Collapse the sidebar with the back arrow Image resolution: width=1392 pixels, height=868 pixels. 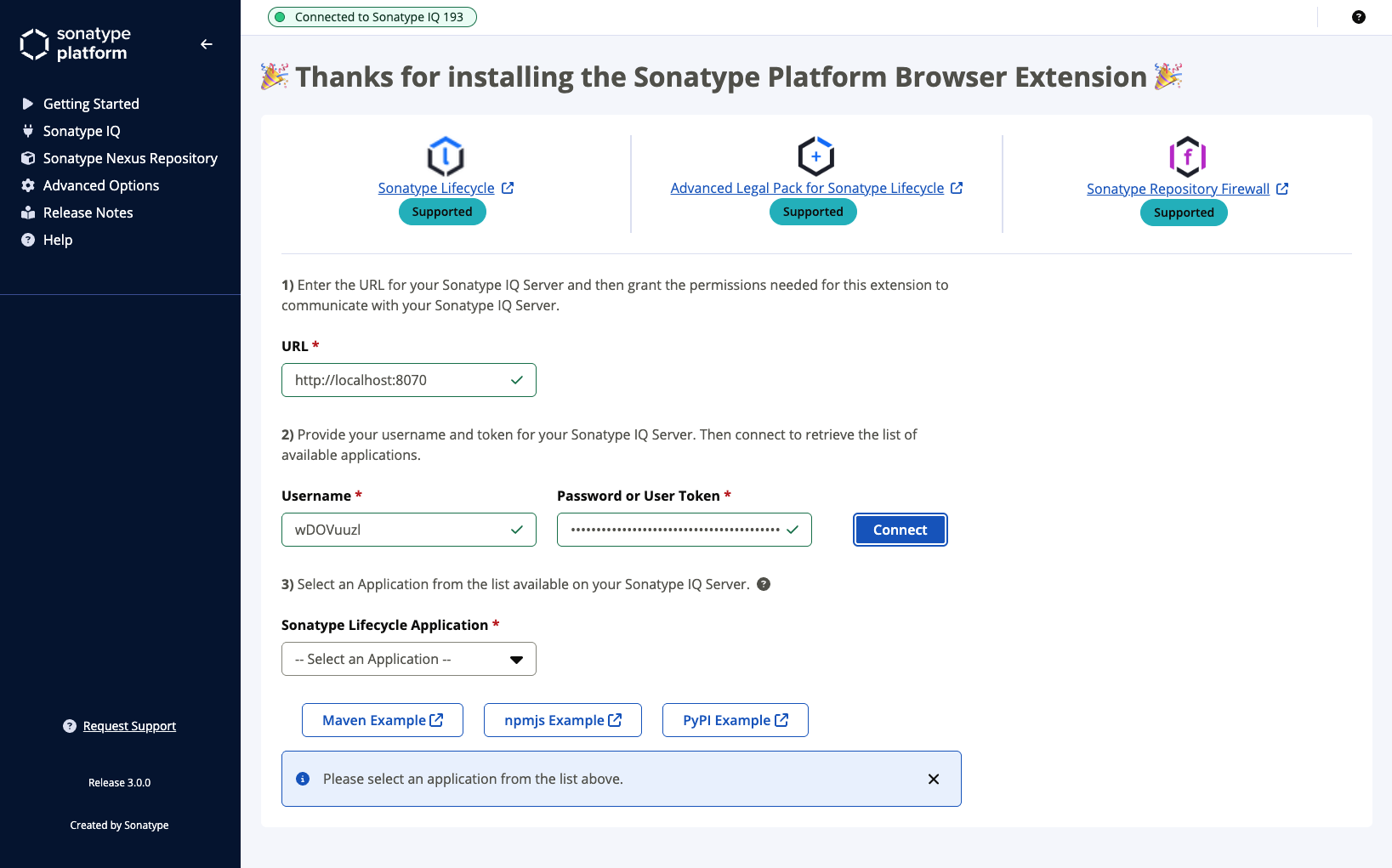(x=207, y=44)
